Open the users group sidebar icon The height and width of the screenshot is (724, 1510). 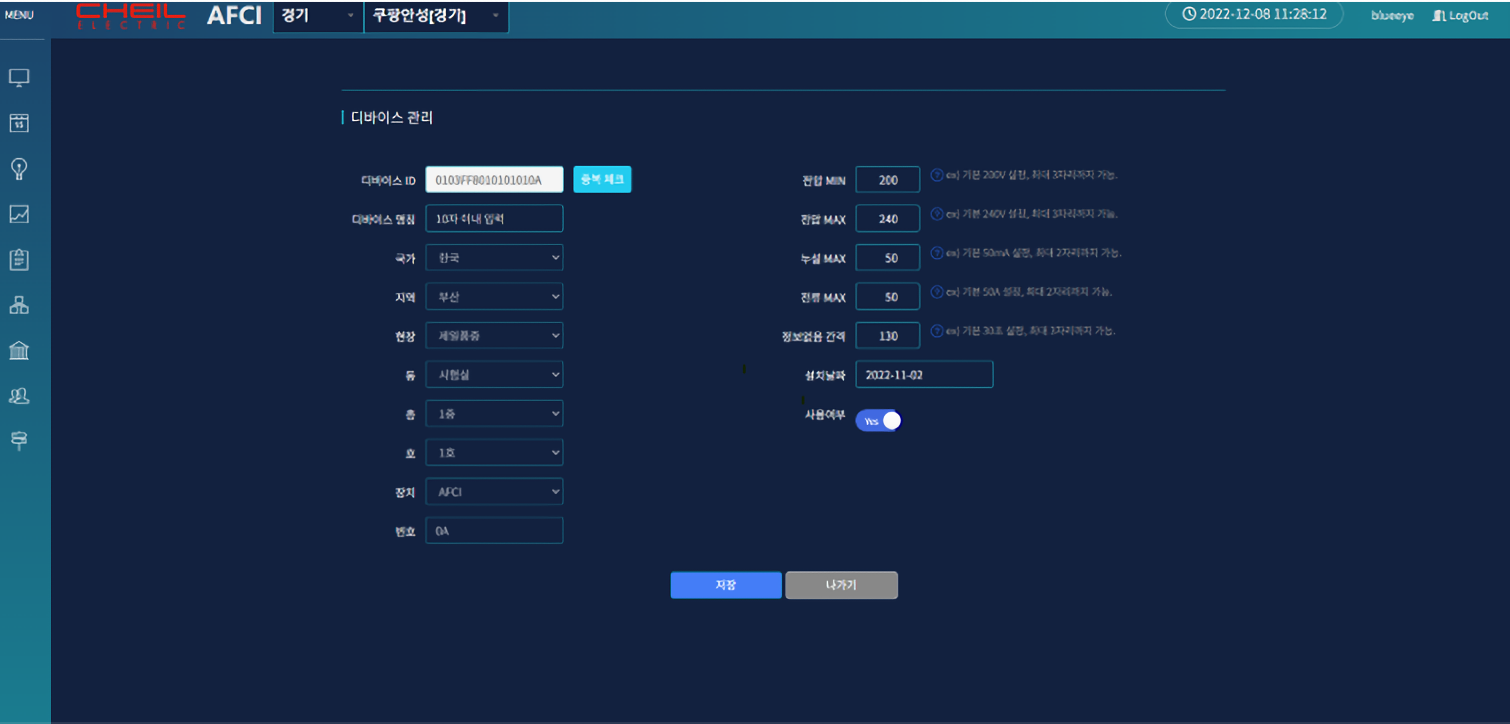[19, 396]
